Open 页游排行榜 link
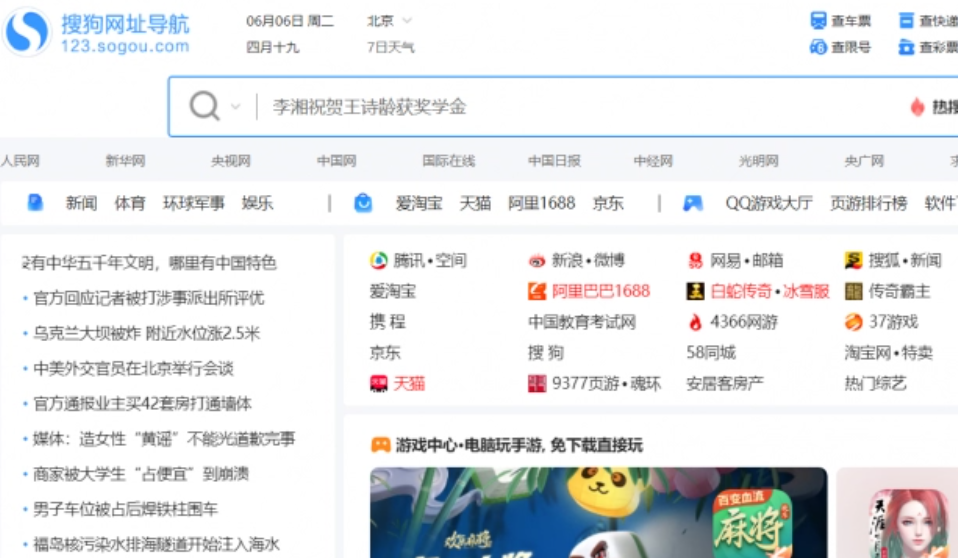Image resolution: width=958 pixels, height=558 pixels. pos(868,203)
